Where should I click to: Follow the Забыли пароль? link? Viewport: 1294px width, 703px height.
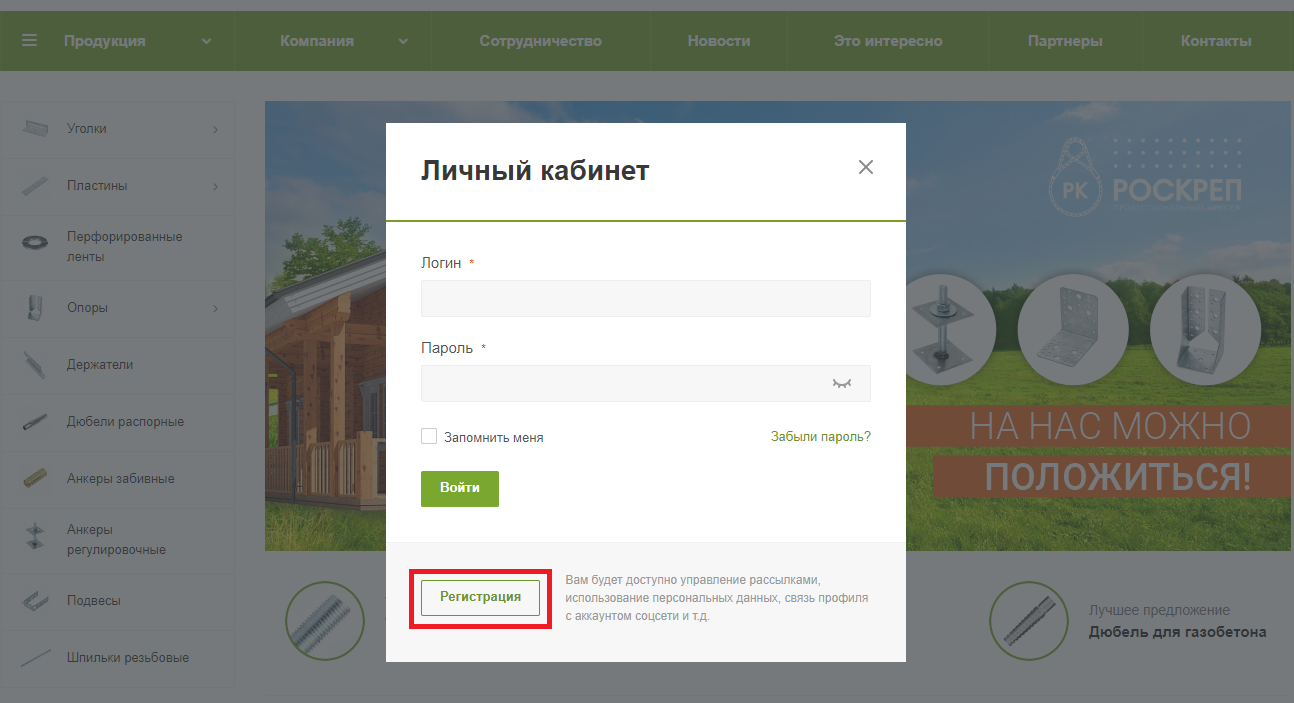pyautogui.click(x=820, y=436)
